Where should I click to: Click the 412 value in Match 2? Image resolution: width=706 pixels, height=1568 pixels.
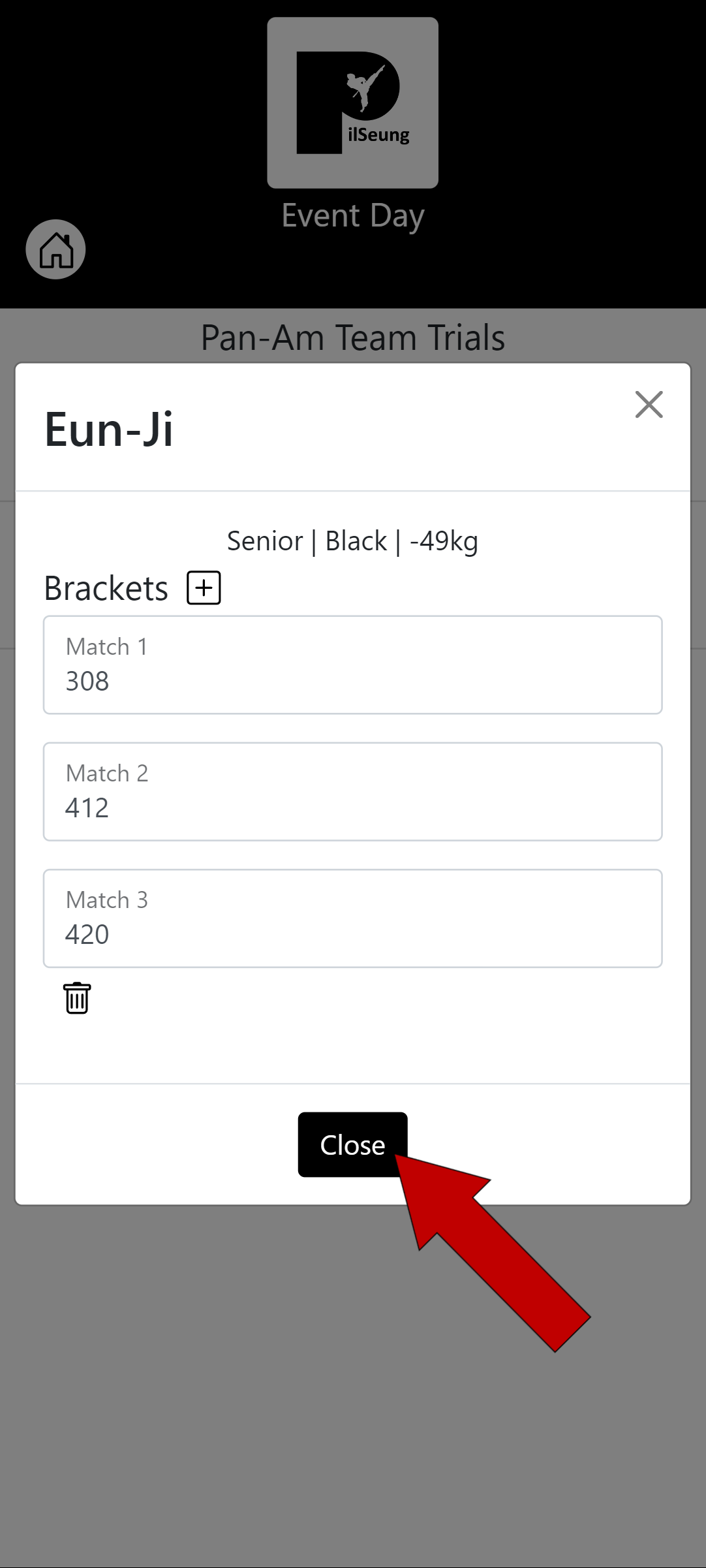pyautogui.click(x=87, y=808)
